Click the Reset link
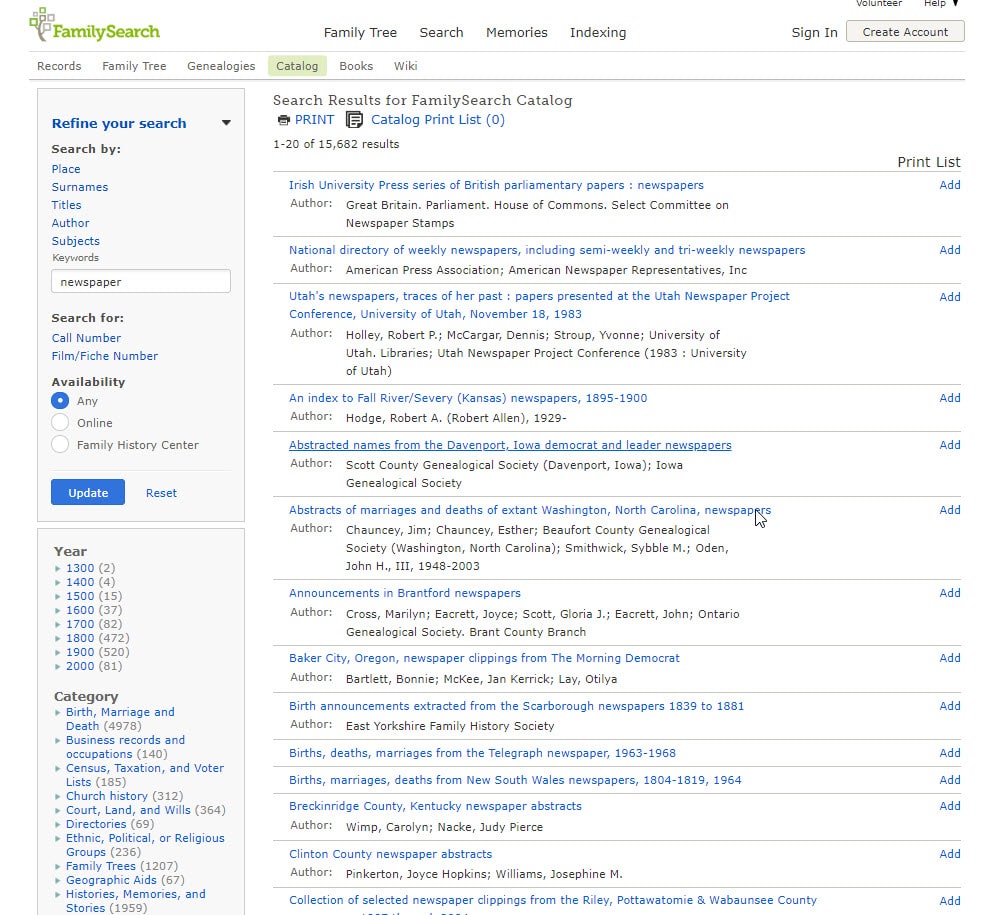The image size is (999, 915). point(161,493)
